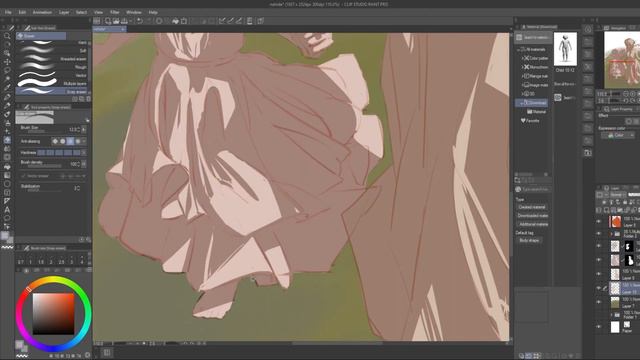
Task: Click the Clear/delete icon in command bar
Action: pos(184,21)
